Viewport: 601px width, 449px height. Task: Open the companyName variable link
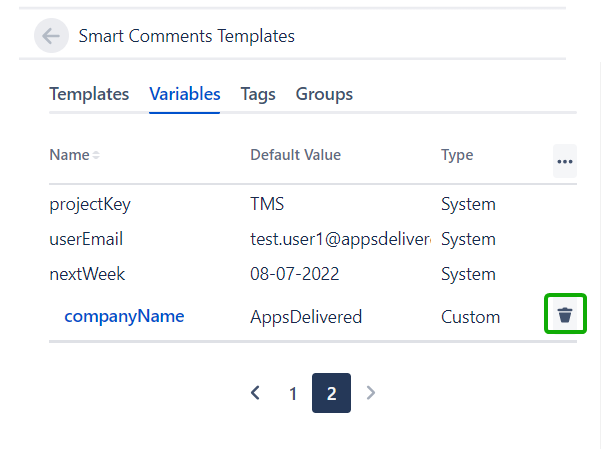(124, 316)
